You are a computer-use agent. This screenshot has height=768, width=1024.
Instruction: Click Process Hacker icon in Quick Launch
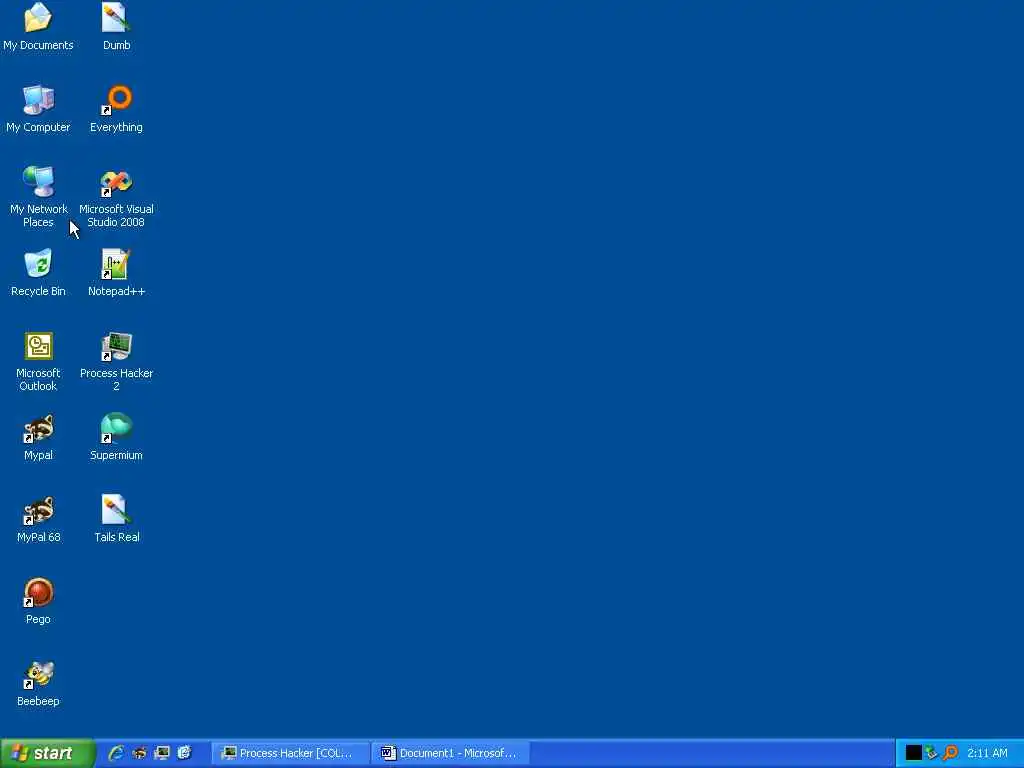tap(162, 753)
